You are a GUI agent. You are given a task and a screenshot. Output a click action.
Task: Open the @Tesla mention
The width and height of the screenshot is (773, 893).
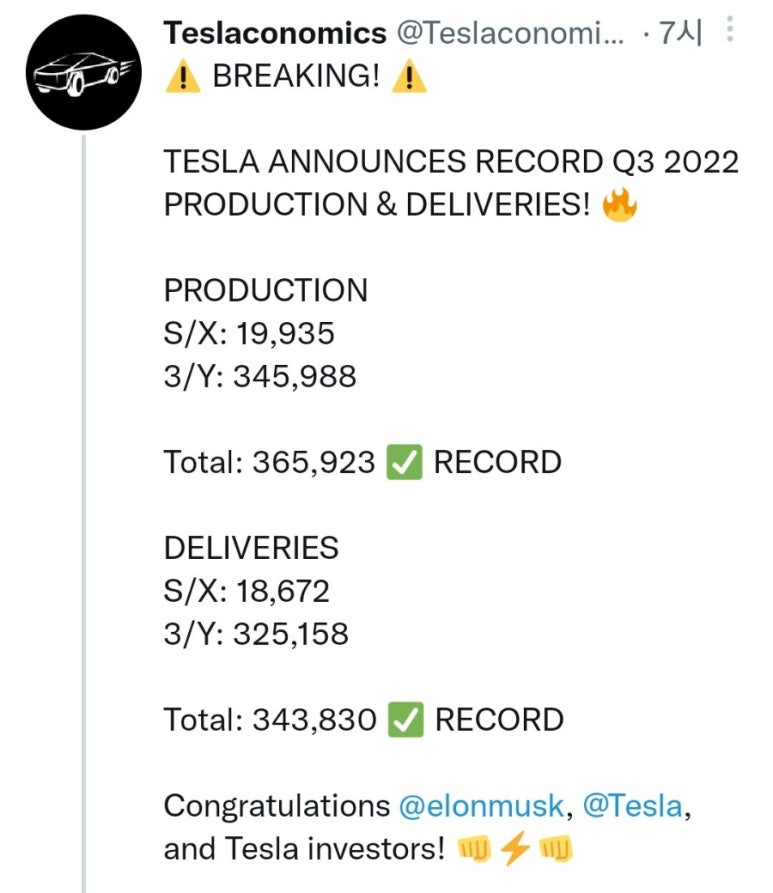(632, 806)
